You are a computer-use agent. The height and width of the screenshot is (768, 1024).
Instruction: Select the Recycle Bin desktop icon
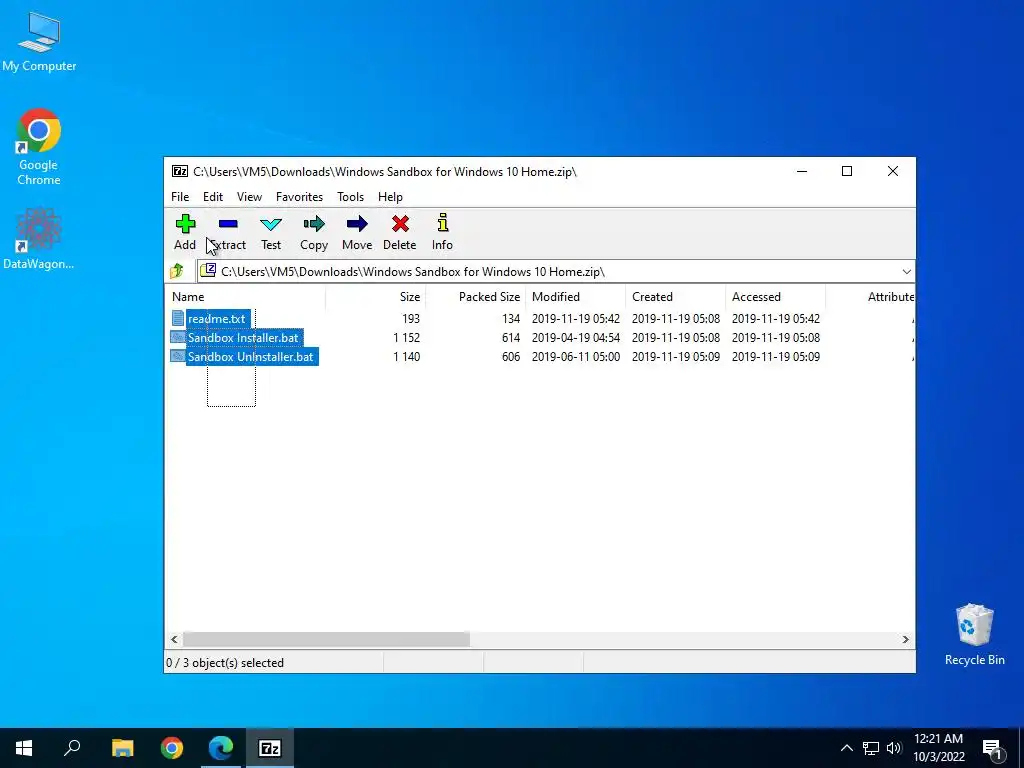[x=974, y=635]
